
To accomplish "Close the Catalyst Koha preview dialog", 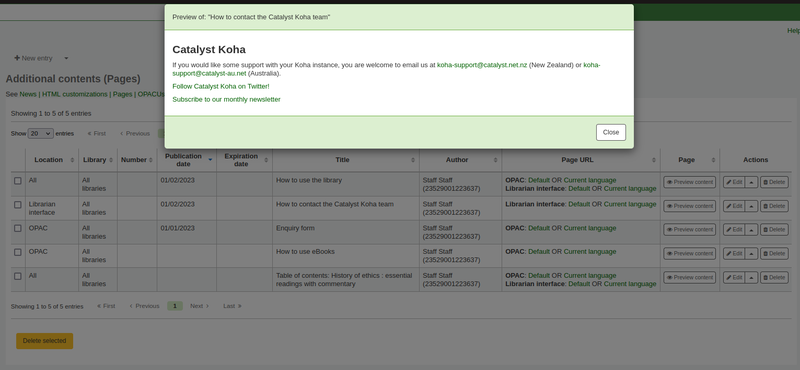I will click(x=611, y=132).
